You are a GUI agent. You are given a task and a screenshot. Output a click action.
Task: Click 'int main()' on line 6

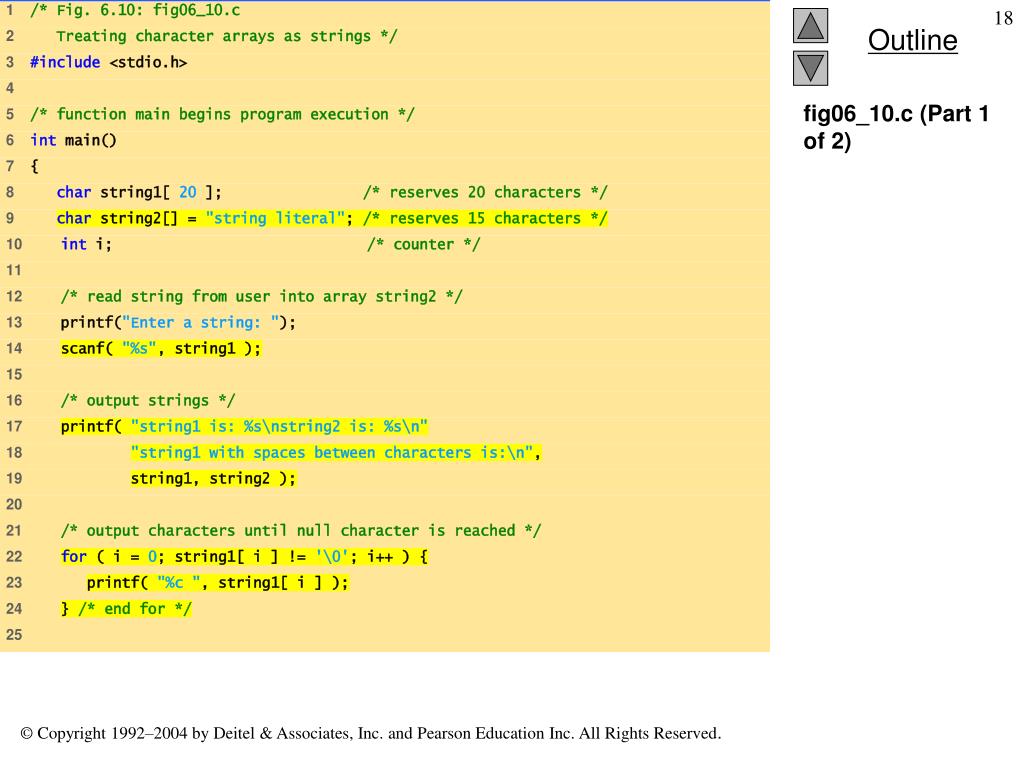pos(73,140)
